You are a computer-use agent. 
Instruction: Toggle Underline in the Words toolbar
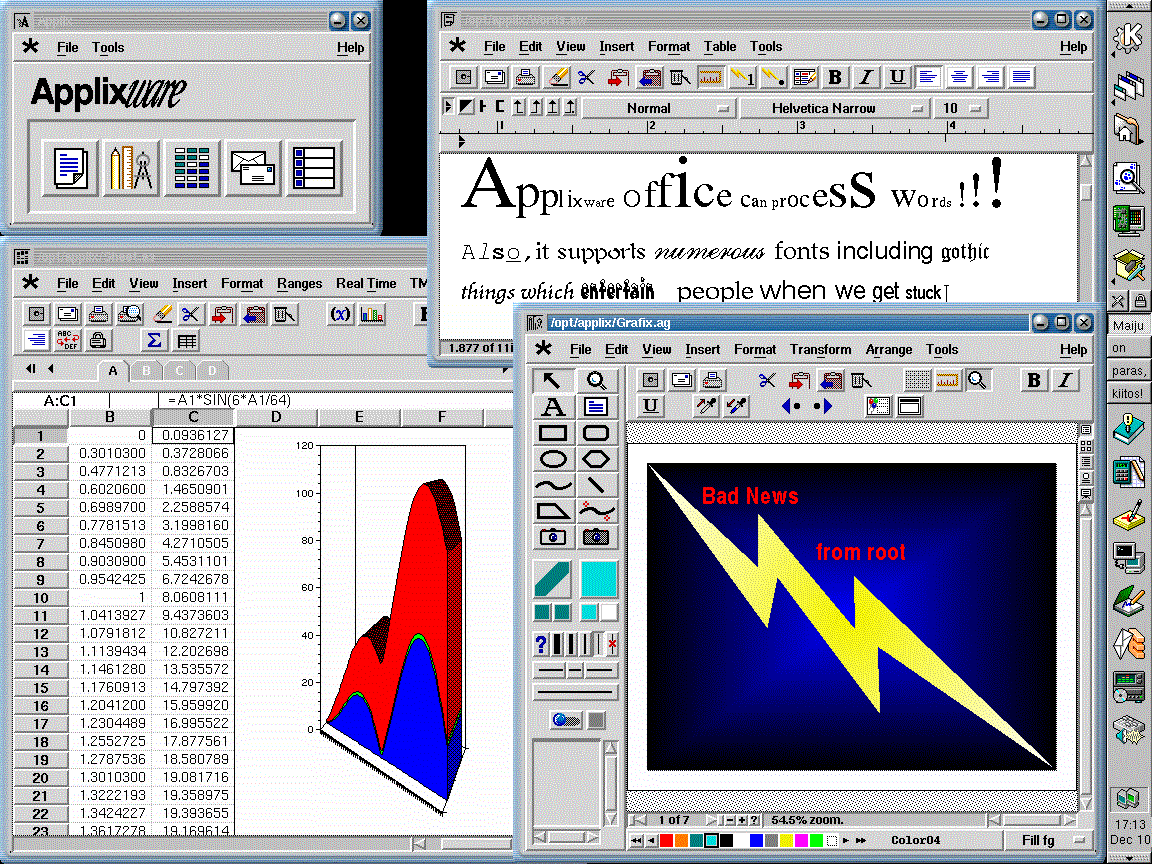click(897, 77)
